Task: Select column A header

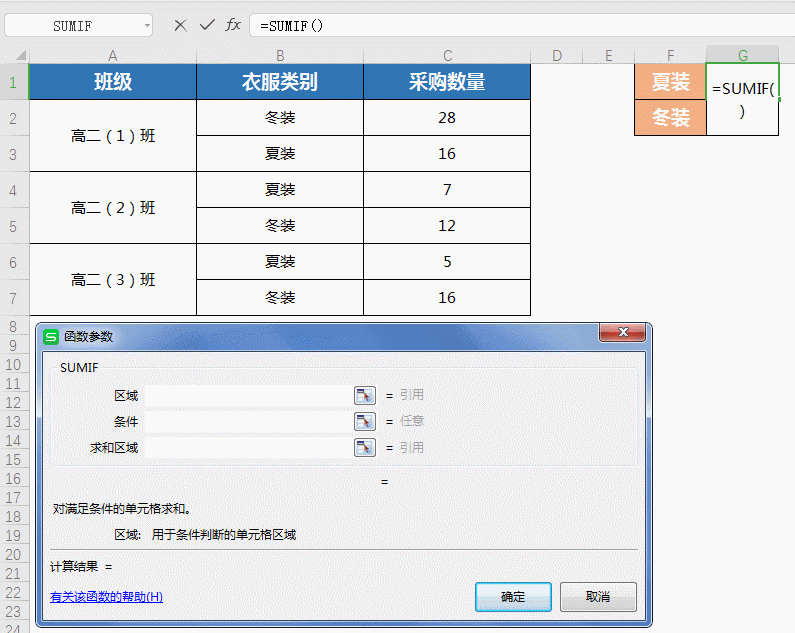Action: [x=113, y=55]
